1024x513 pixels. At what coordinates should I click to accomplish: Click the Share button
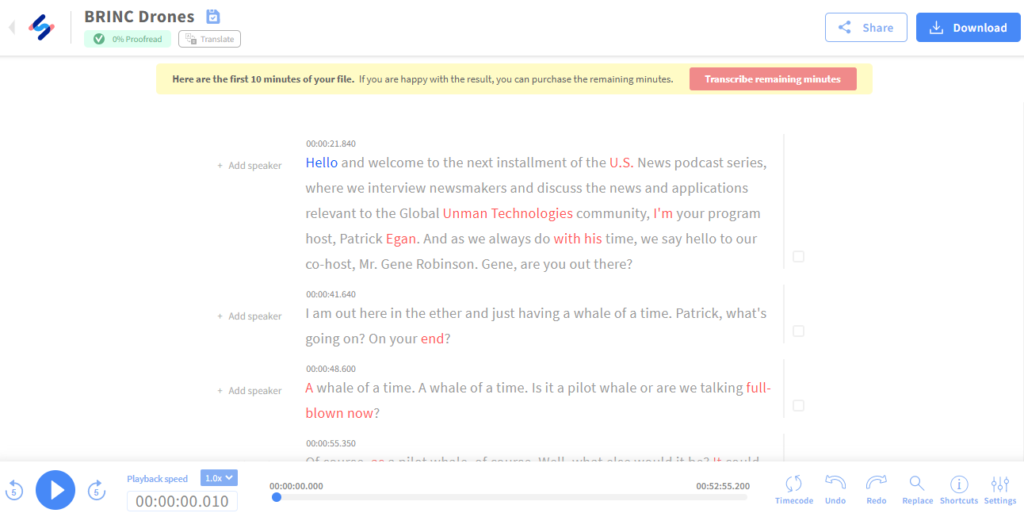tap(866, 27)
